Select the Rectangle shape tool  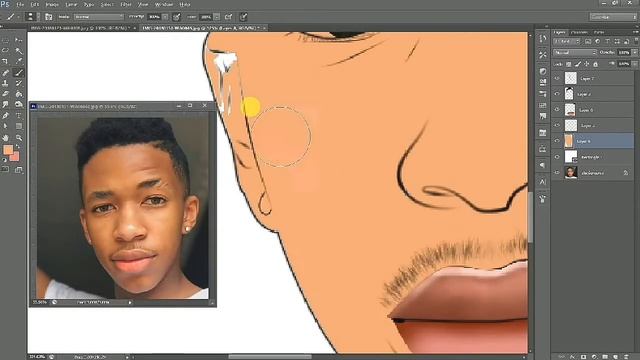click(x=18, y=127)
